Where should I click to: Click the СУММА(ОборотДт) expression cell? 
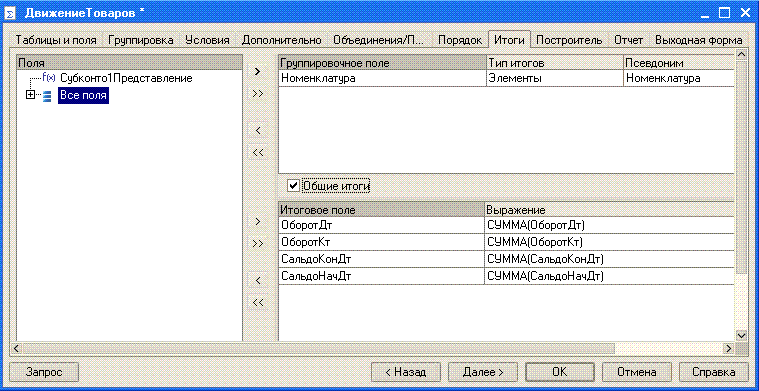click(609, 225)
